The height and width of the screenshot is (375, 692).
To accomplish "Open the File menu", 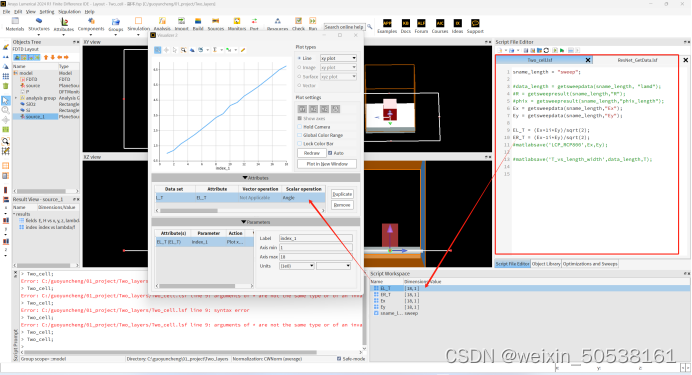I will [7, 12].
